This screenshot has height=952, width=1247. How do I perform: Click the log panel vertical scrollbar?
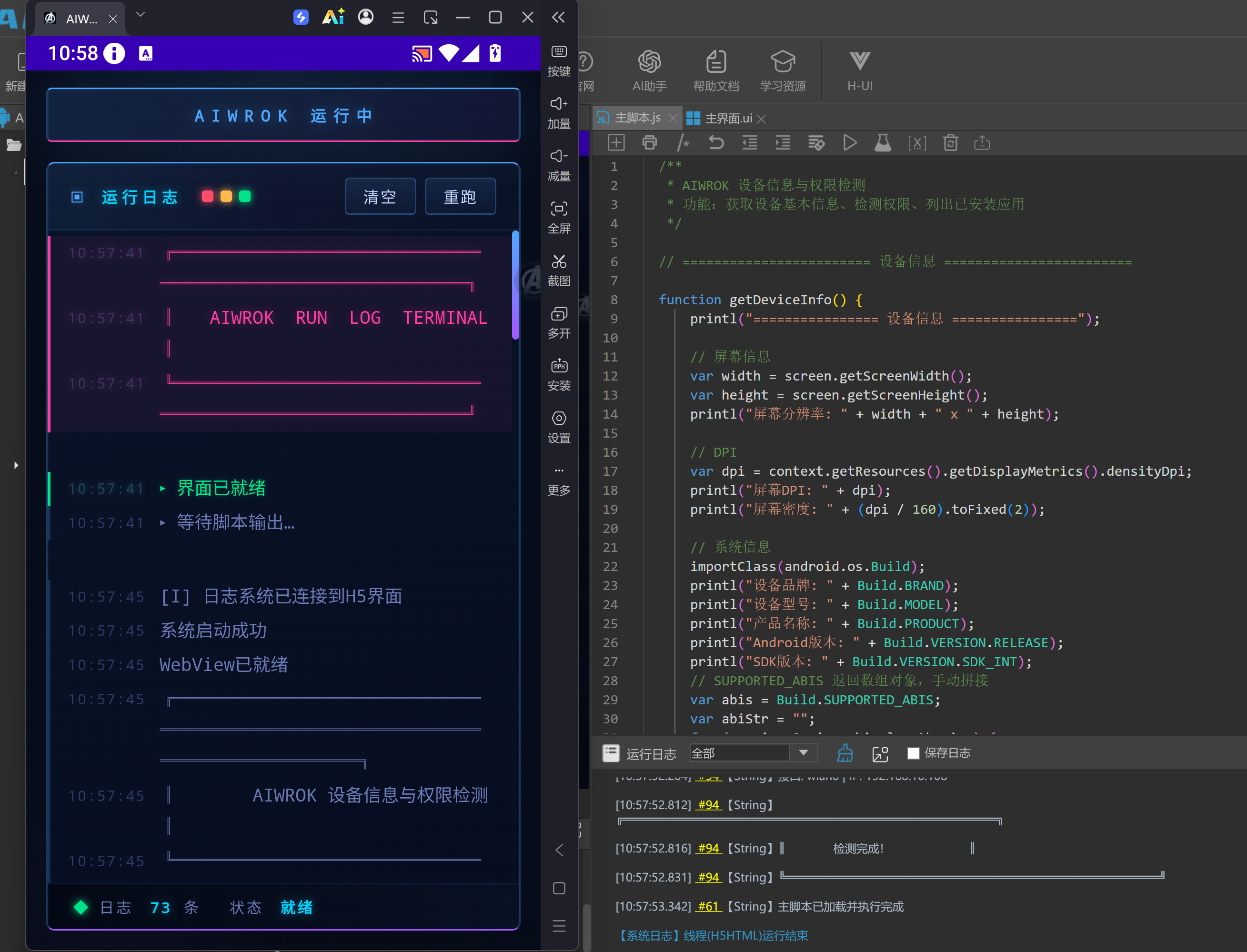tap(515, 284)
